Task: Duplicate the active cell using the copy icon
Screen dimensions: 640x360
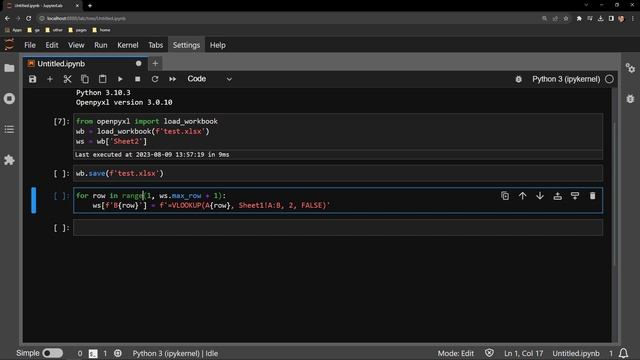Action: [x=505, y=196]
